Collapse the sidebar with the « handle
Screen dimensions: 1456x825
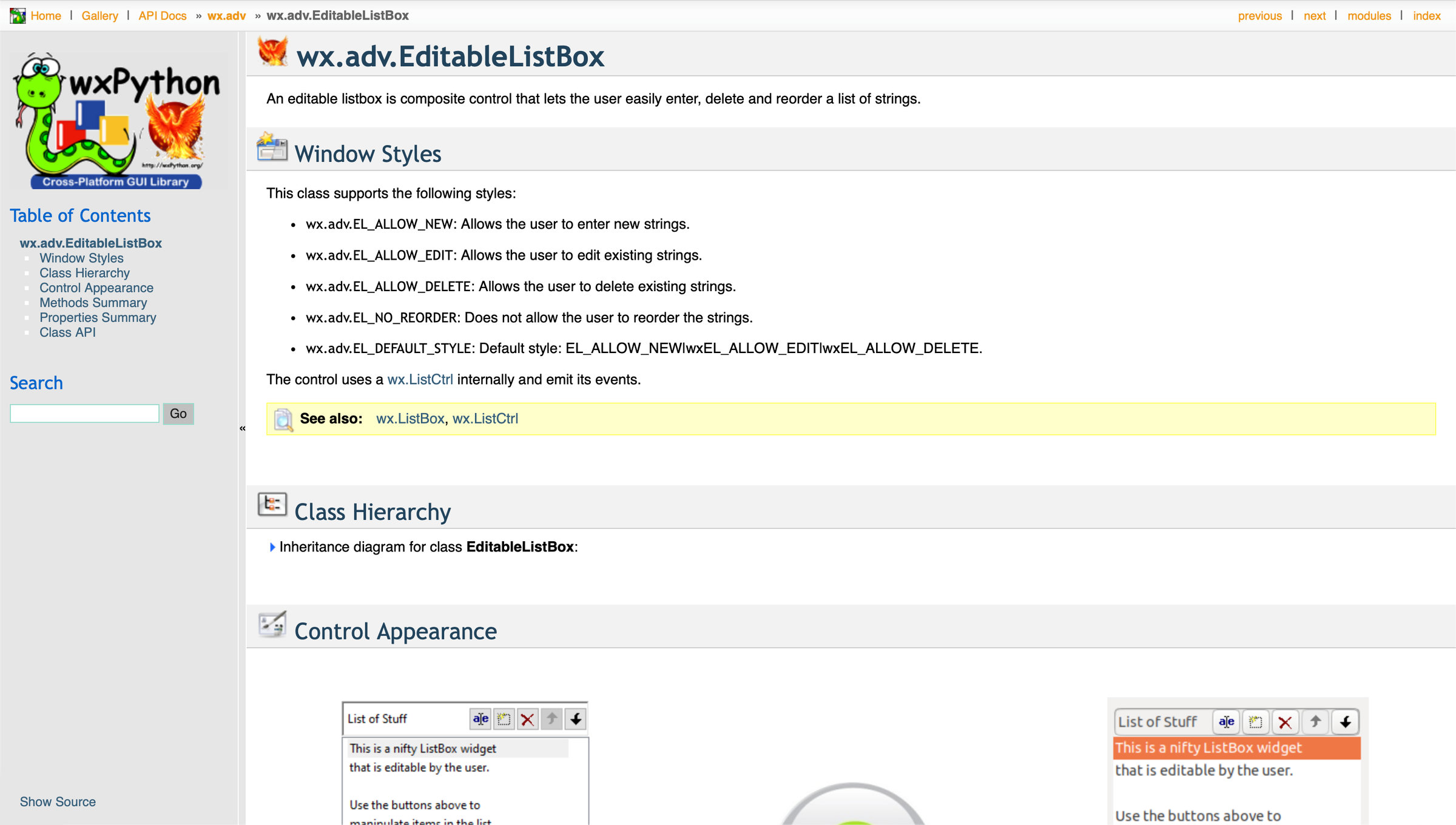(242, 428)
